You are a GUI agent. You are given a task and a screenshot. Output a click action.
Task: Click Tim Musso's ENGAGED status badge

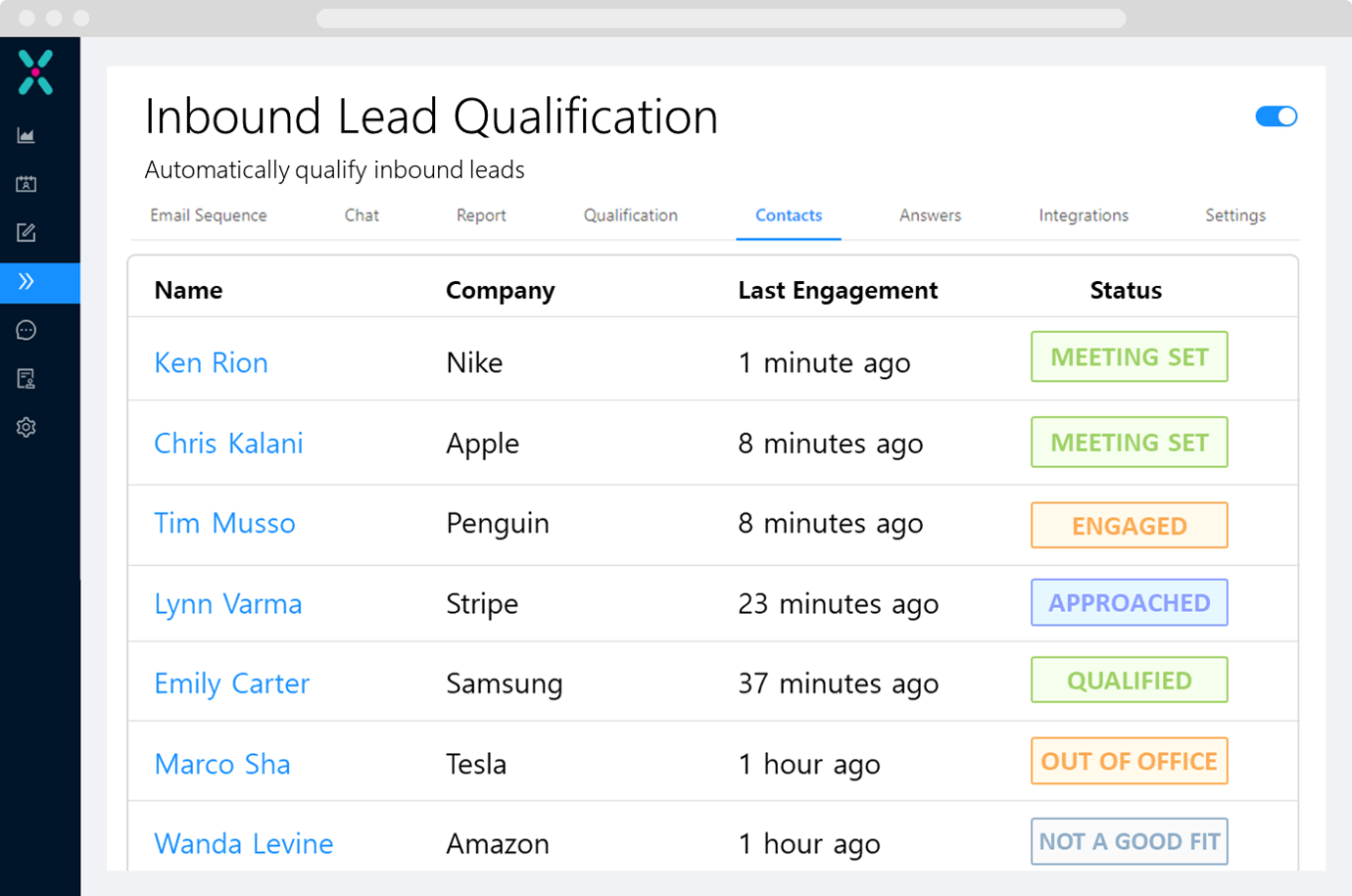(x=1129, y=525)
